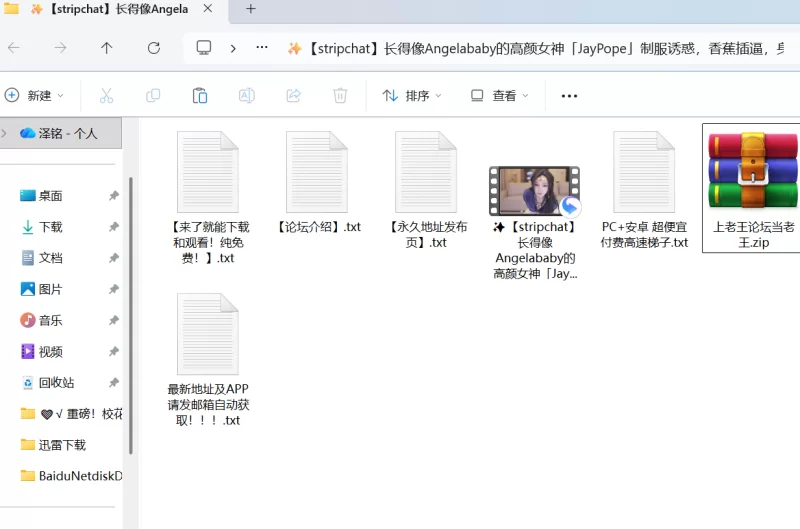Image resolution: width=800 pixels, height=529 pixels.
Task: Click the Paste clipboard icon
Action: 200,96
